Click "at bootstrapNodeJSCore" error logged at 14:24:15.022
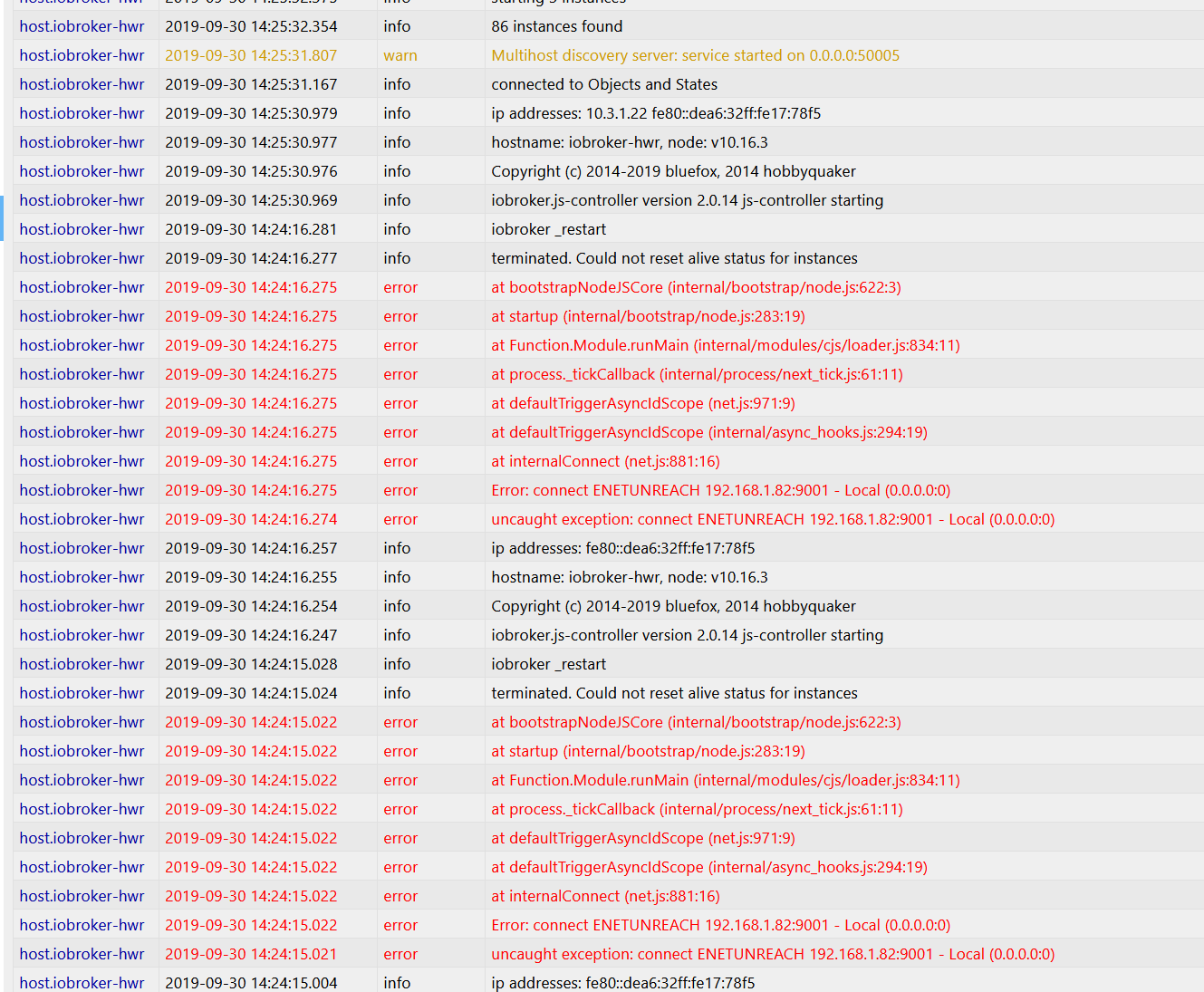The image size is (1204, 992). [696, 722]
